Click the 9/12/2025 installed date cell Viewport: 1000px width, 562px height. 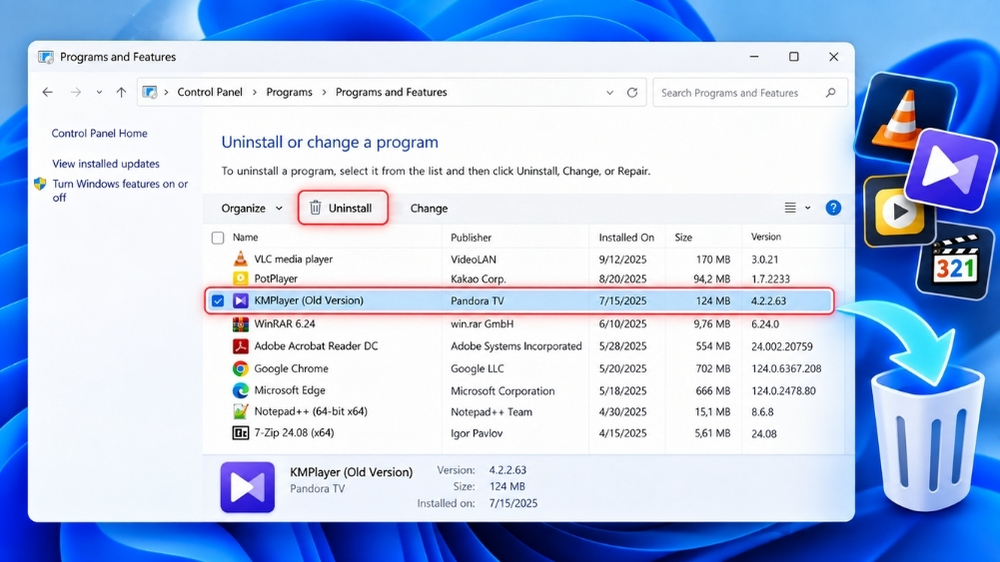622,260
